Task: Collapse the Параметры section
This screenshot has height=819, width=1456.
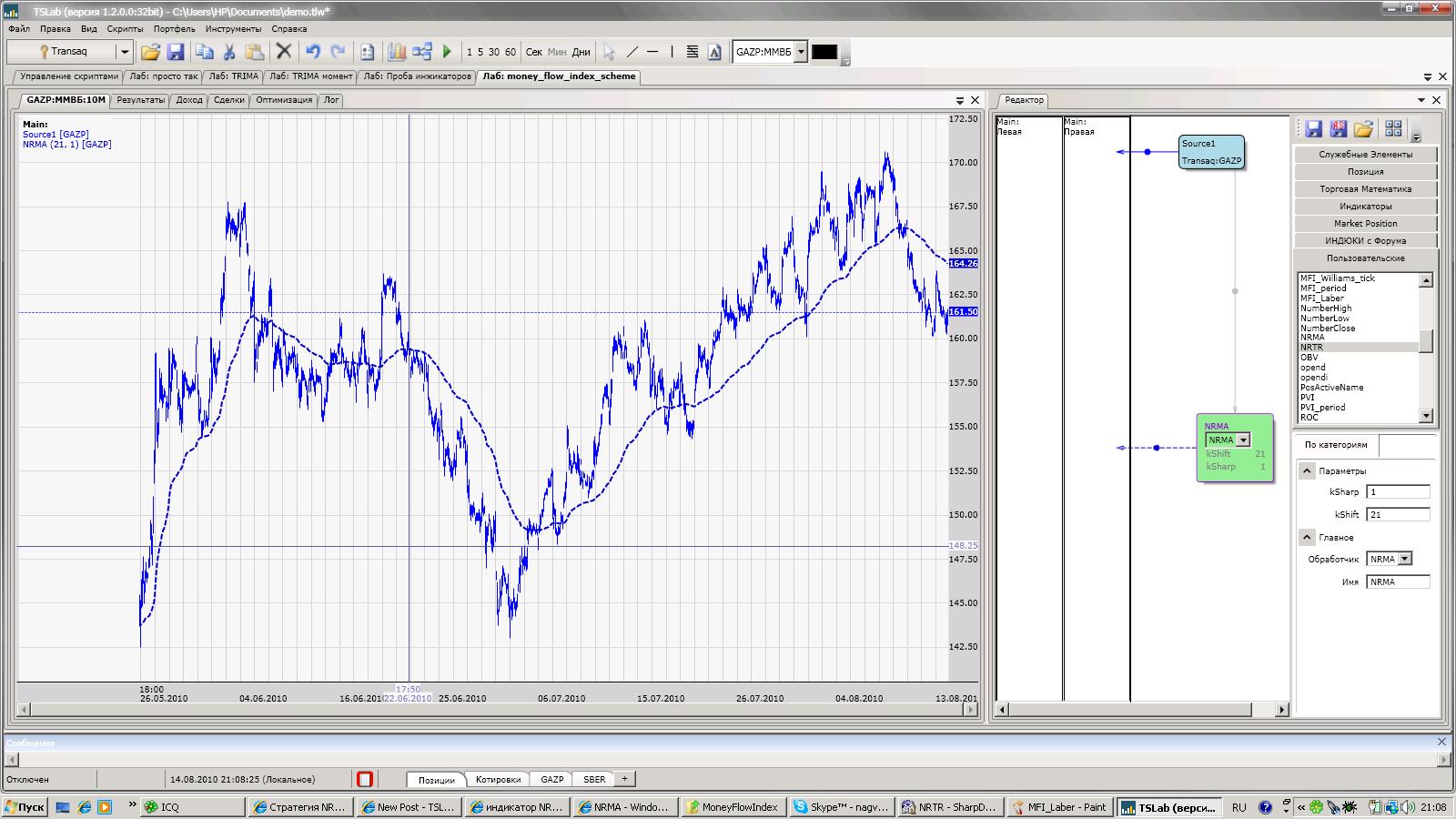Action: tap(1307, 471)
